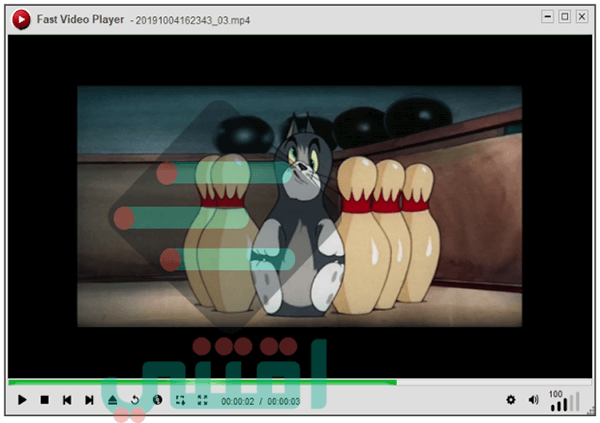This screenshot has width=600, height=423.
Task: Toggle the repeat/loop icon
Action: click(135, 400)
